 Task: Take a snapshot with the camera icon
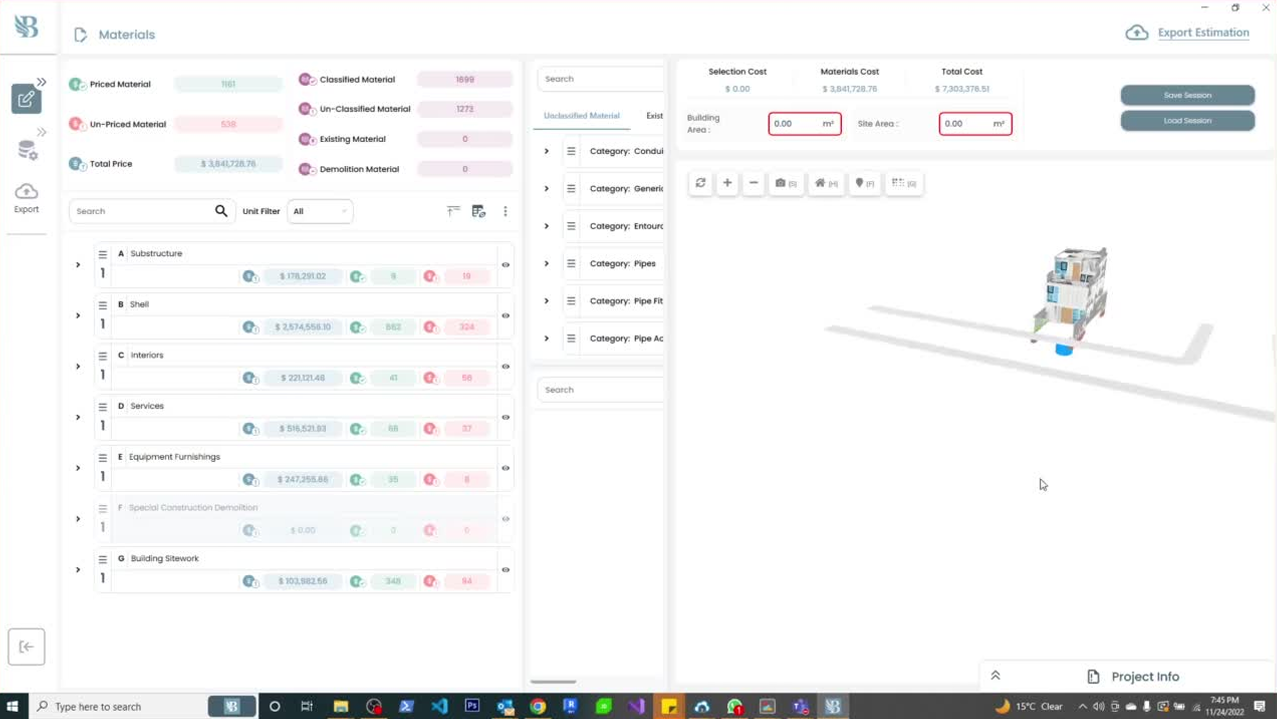pyautogui.click(x=786, y=183)
